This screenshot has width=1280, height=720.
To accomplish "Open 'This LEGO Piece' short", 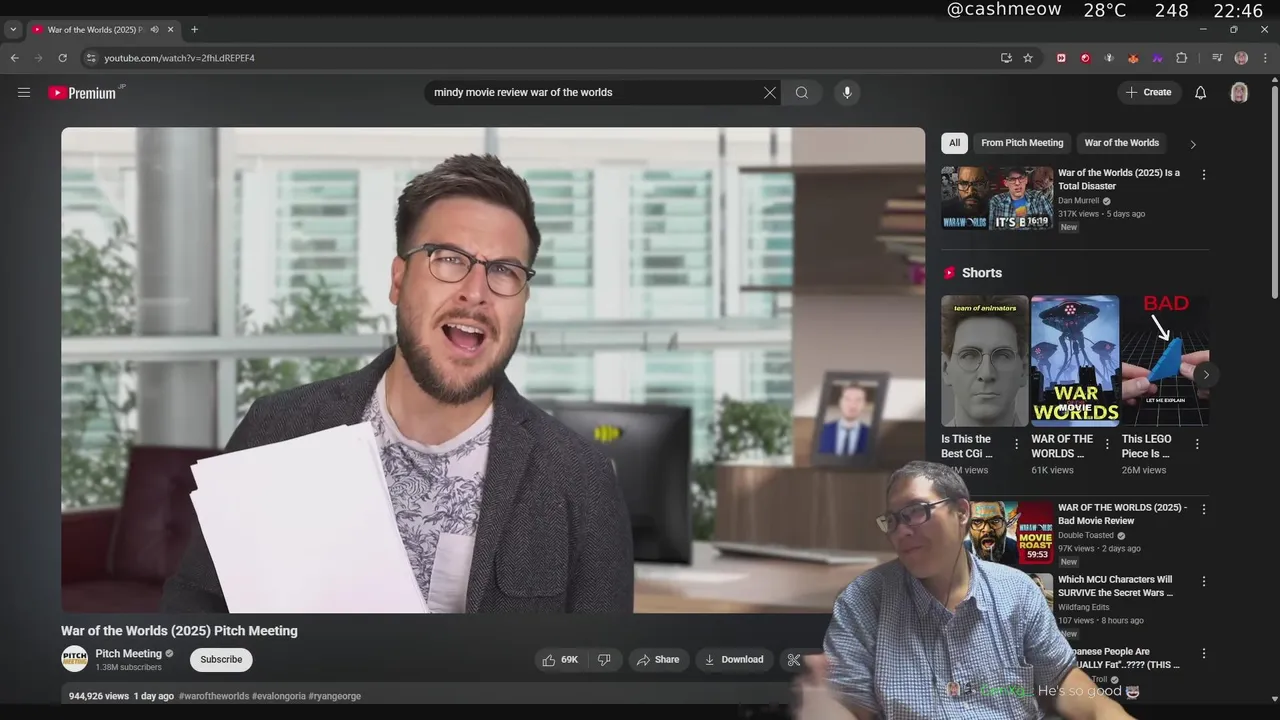I will click(x=1165, y=361).
